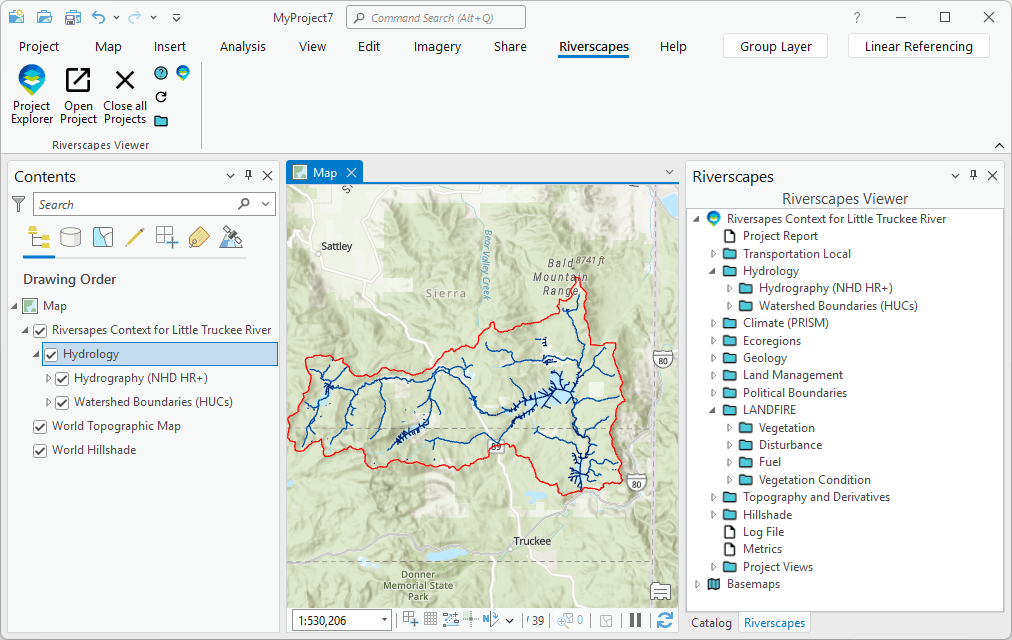The height and width of the screenshot is (640, 1012).
Task: Switch to the Catalog pane tab
Action: (x=712, y=623)
